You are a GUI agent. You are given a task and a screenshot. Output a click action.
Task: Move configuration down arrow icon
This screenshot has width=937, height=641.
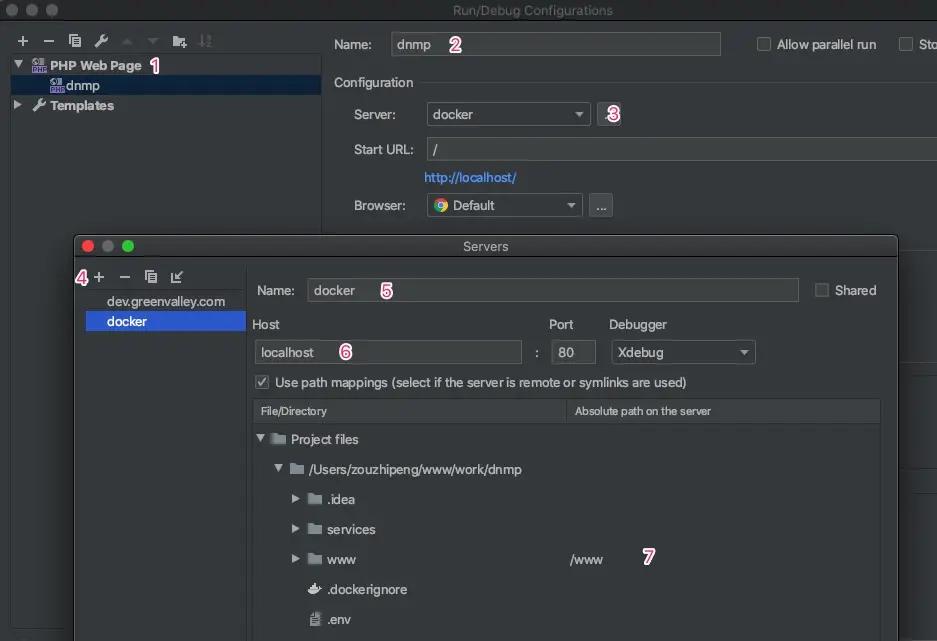pos(153,41)
